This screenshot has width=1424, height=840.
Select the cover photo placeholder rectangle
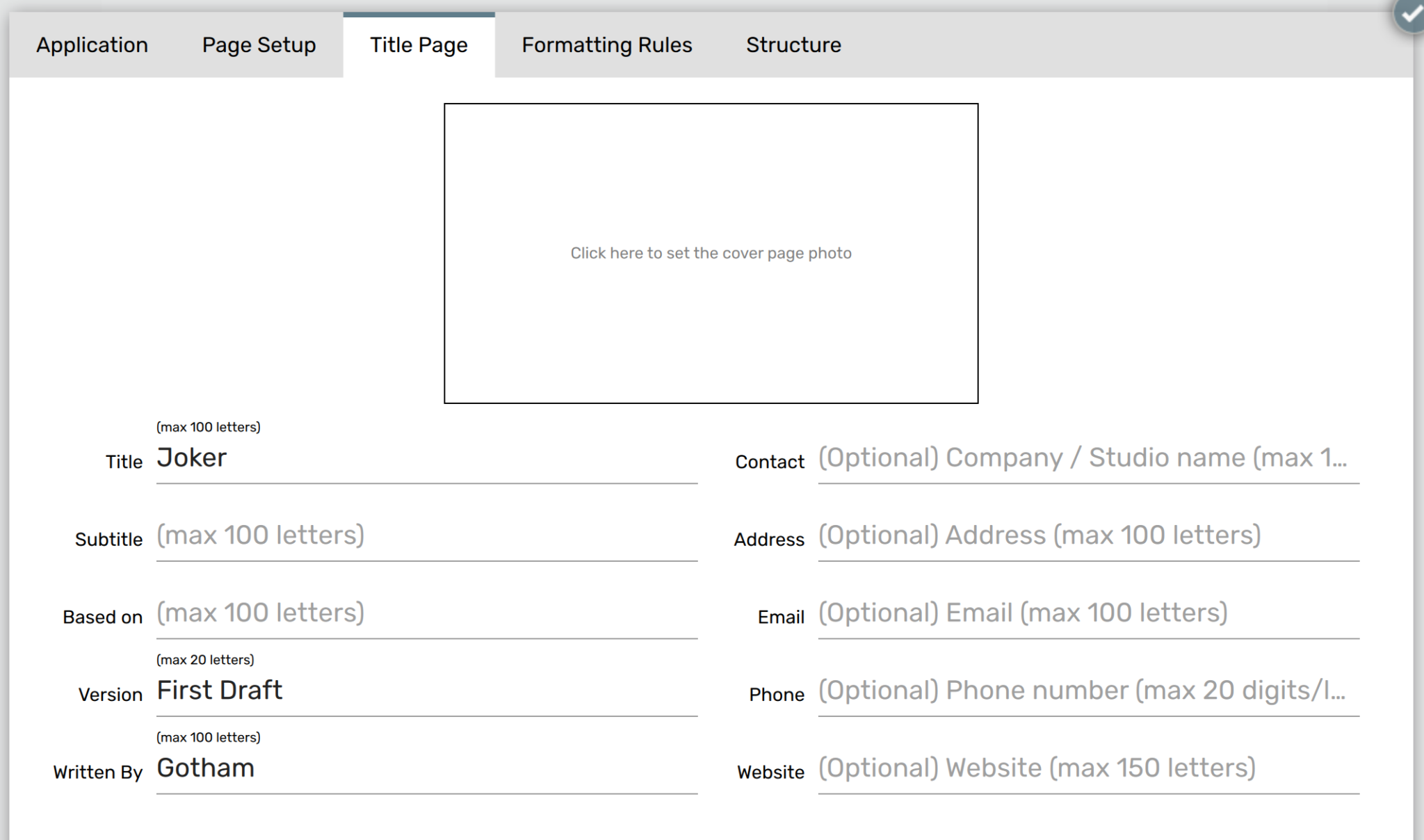tap(711, 253)
